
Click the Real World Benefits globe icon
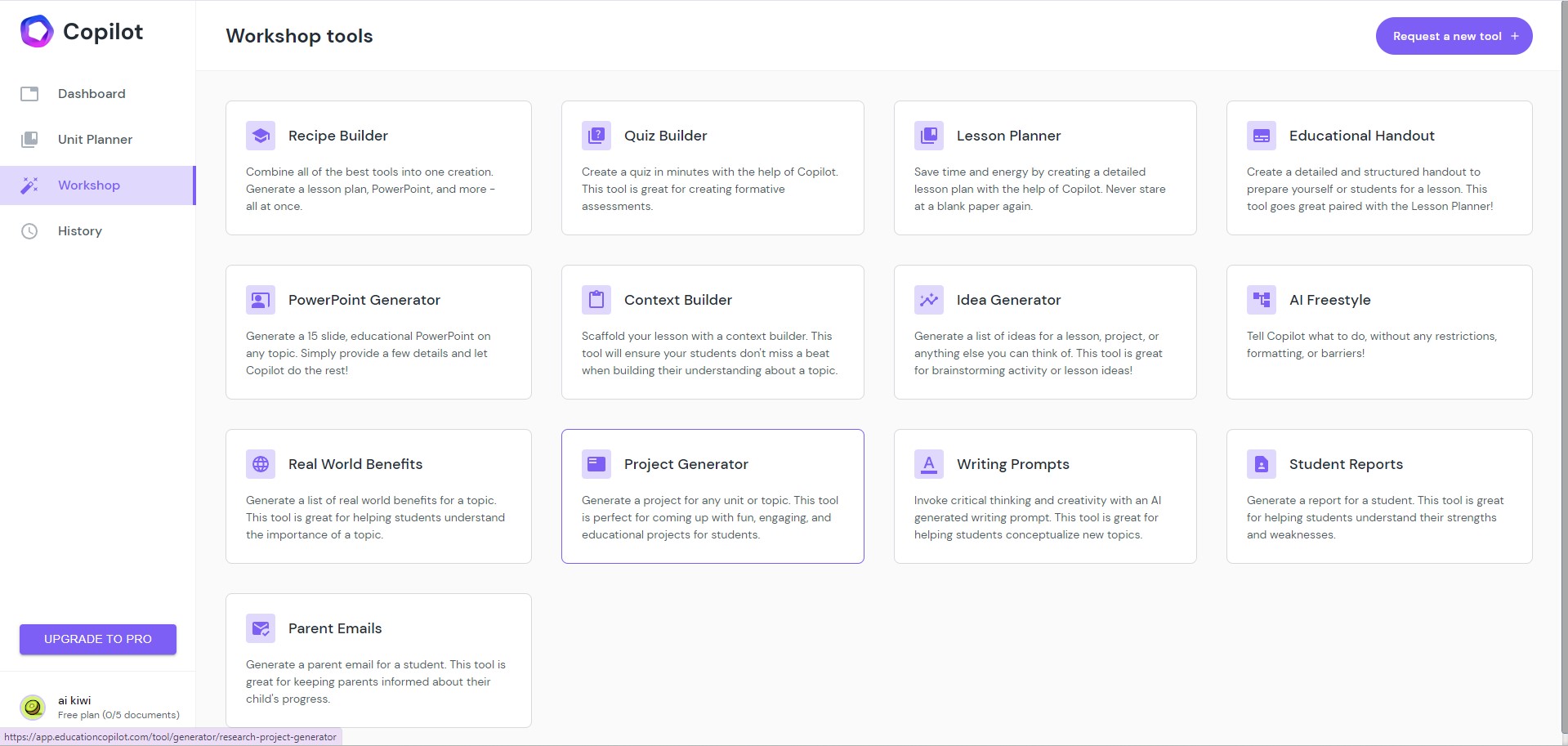click(x=261, y=464)
